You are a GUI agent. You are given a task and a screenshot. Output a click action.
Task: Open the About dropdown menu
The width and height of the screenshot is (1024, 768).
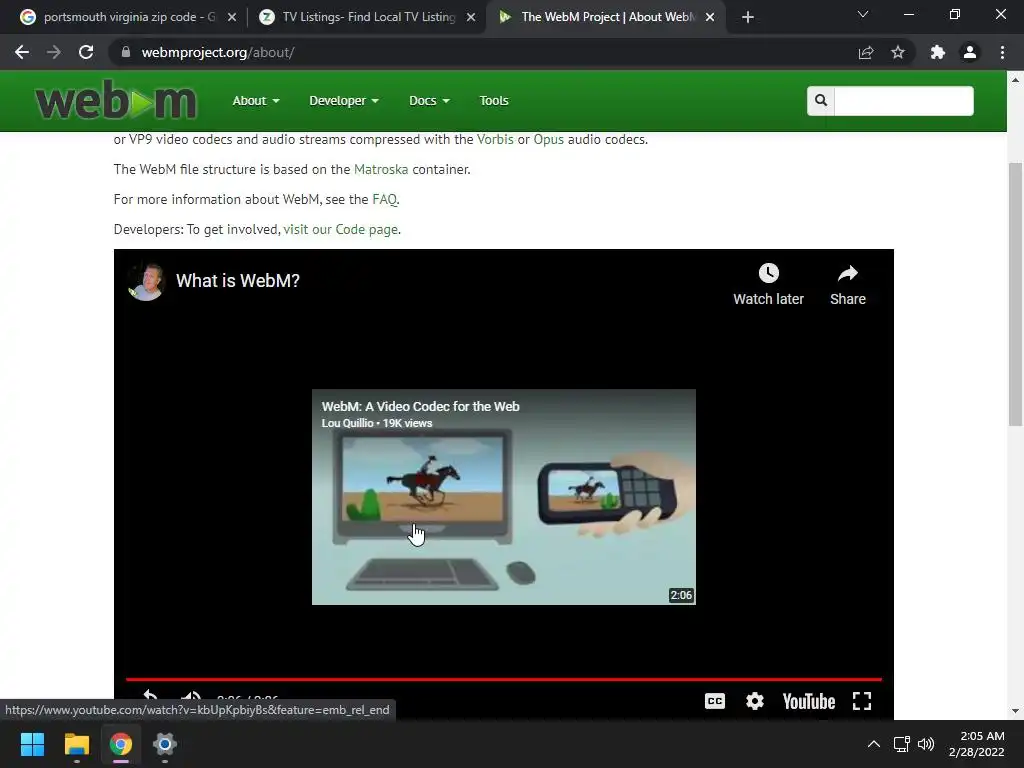point(256,101)
